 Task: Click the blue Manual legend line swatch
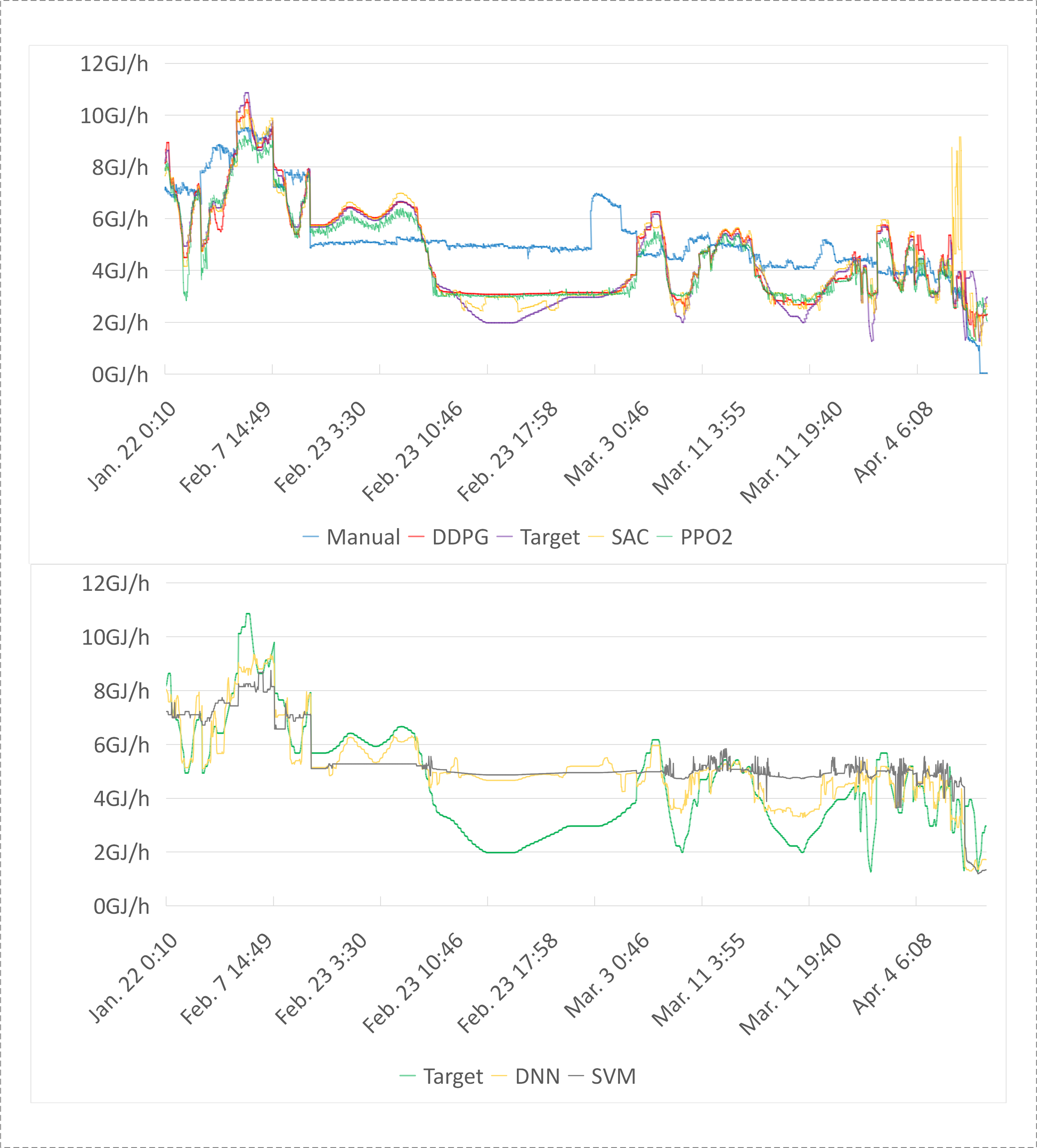[x=310, y=537]
